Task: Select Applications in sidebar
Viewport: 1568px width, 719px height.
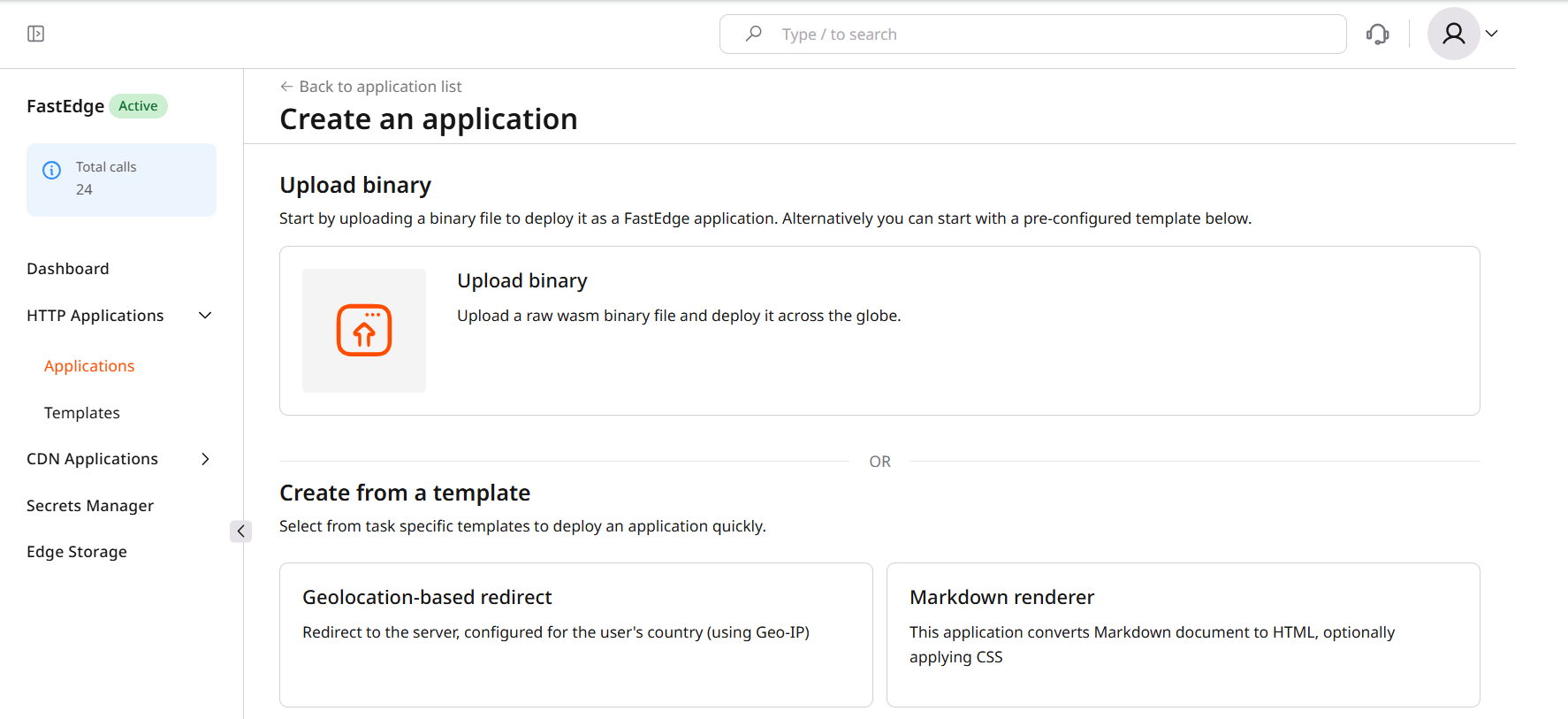Action: pyautogui.click(x=89, y=366)
